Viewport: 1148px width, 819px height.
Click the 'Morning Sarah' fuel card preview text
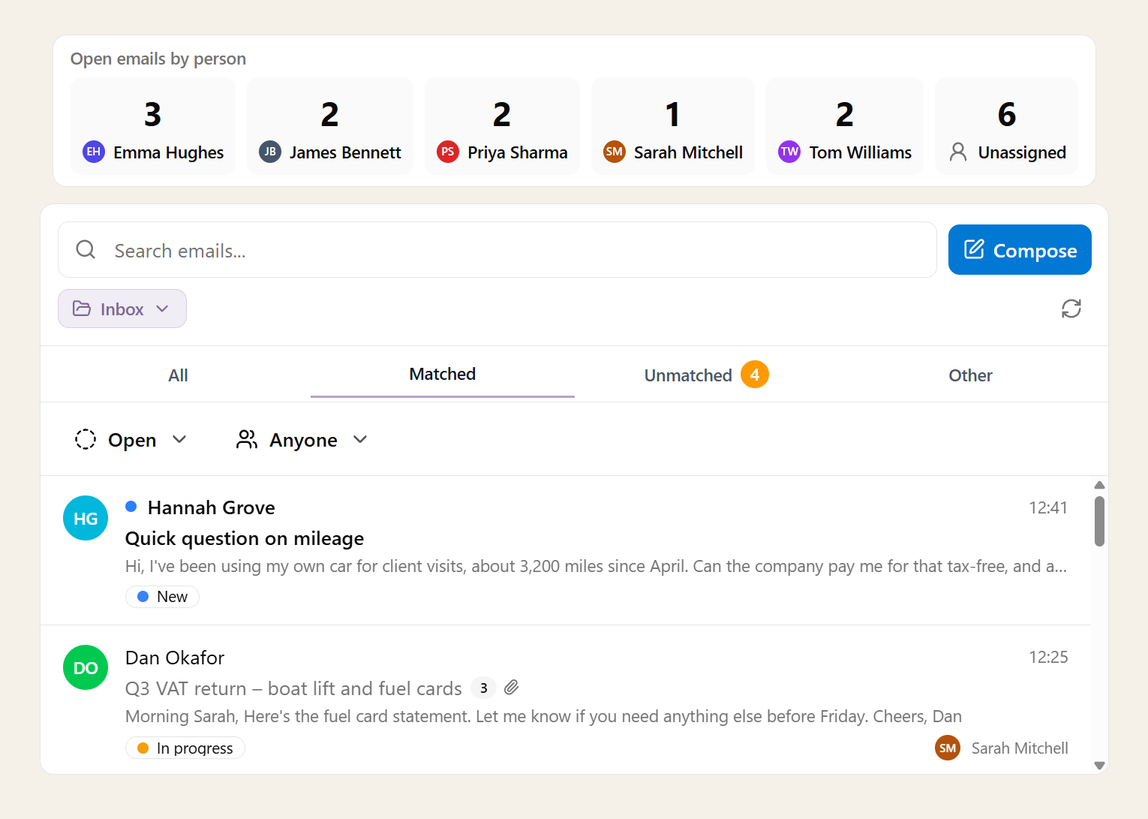(x=543, y=716)
